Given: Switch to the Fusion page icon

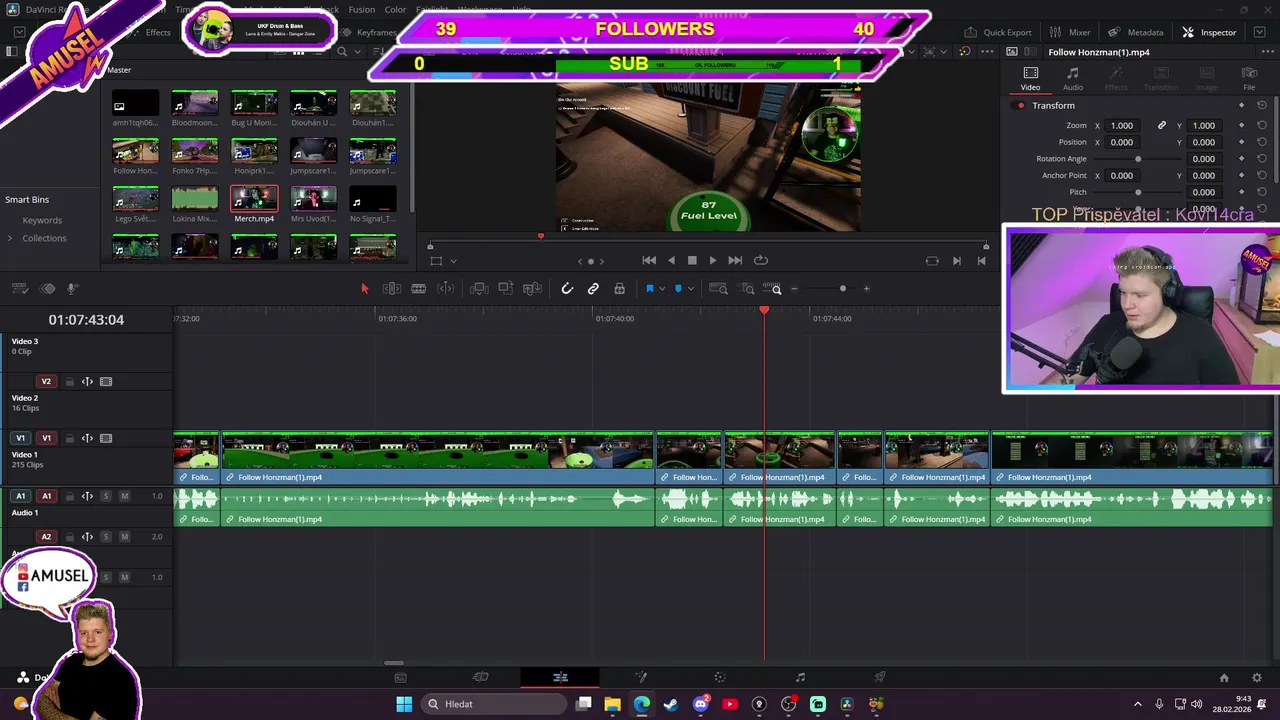Looking at the screenshot, I should click(641, 677).
